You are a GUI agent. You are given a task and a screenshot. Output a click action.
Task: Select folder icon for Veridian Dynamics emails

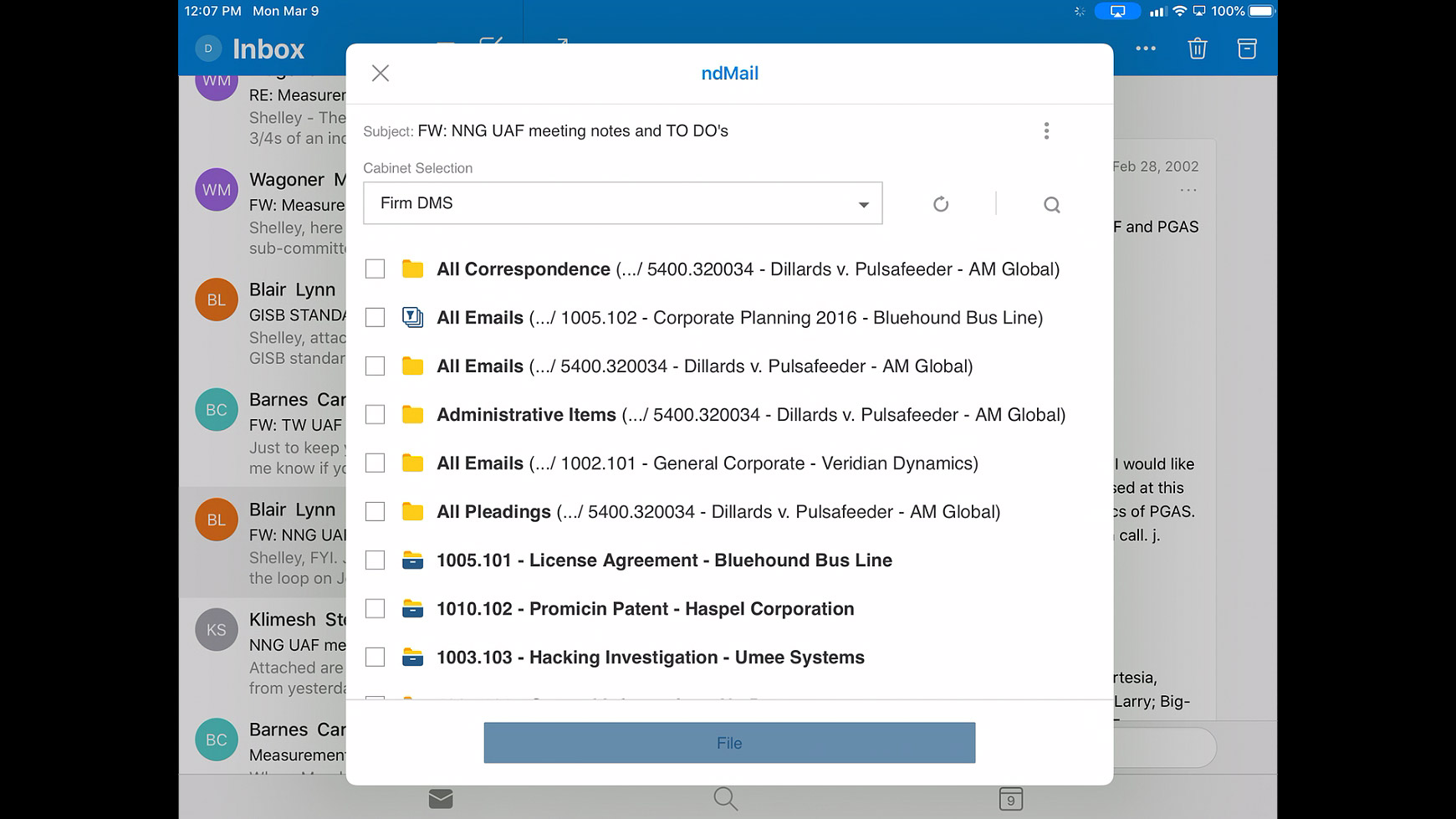(412, 463)
